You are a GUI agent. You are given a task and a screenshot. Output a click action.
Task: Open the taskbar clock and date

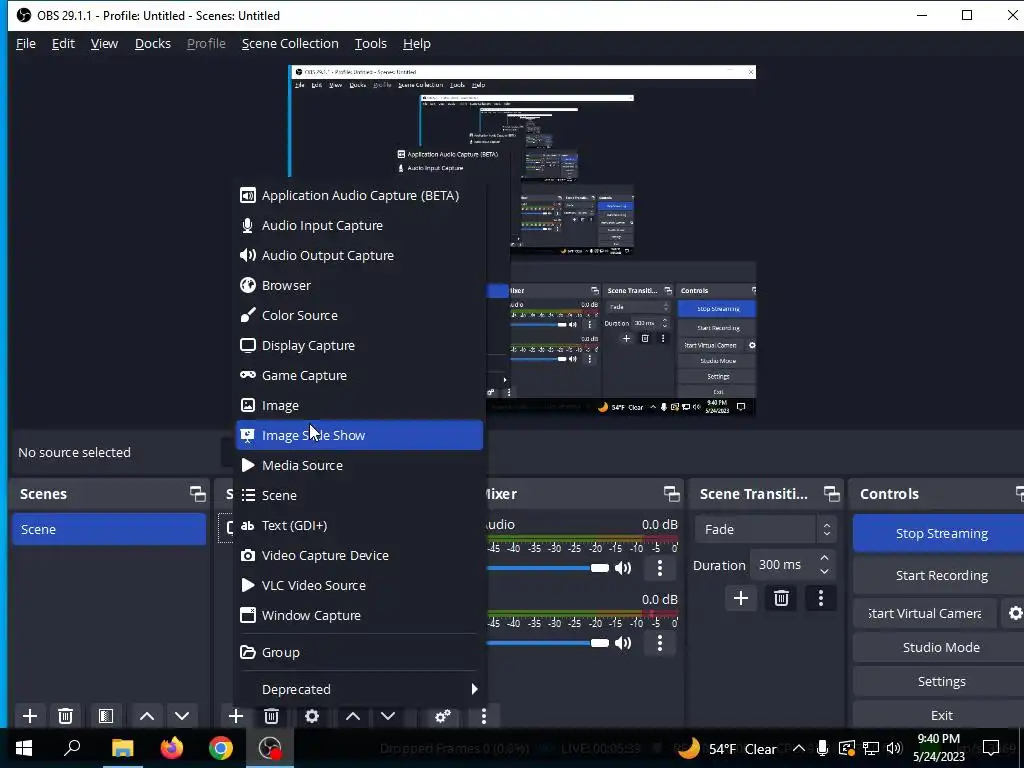coord(938,748)
